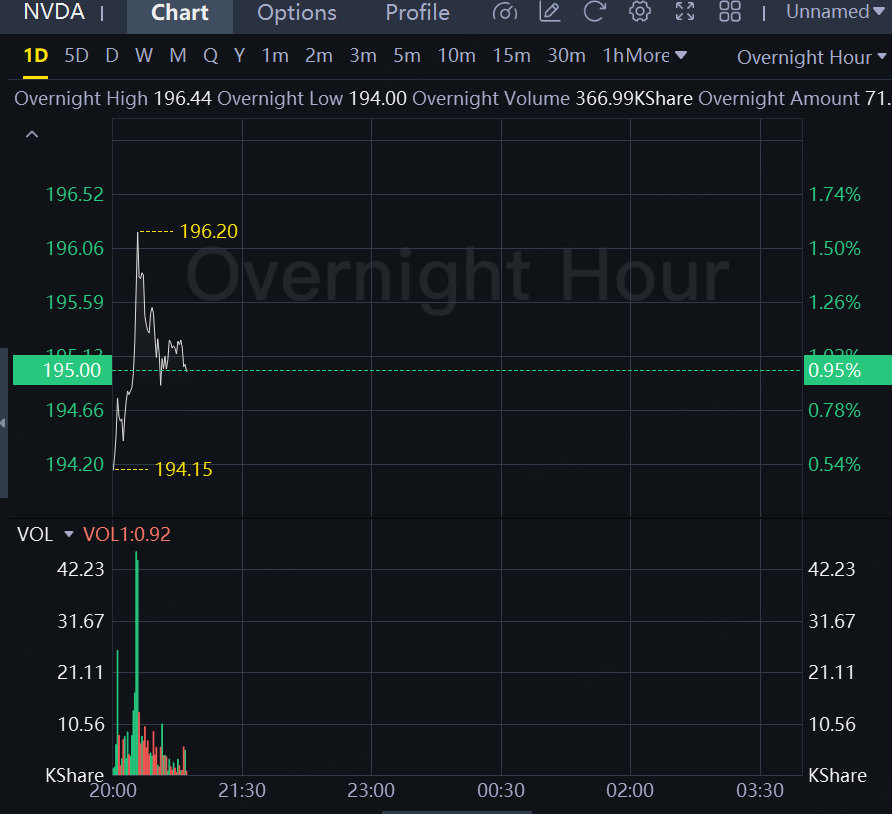Select the 5D timeframe
The width and height of the screenshot is (892, 814).
(x=77, y=56)
